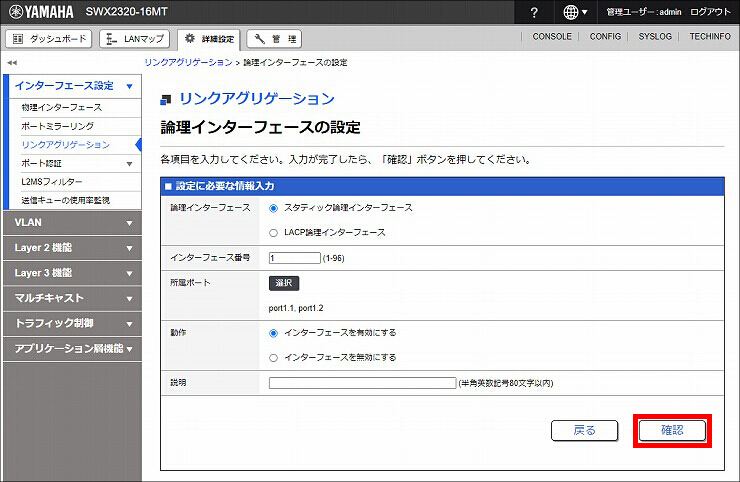Image resolution: width=740 pixels, height=482 pixels.
Task: Click the 管理ユーザー:admin label
Action: (x=644, y=12)
